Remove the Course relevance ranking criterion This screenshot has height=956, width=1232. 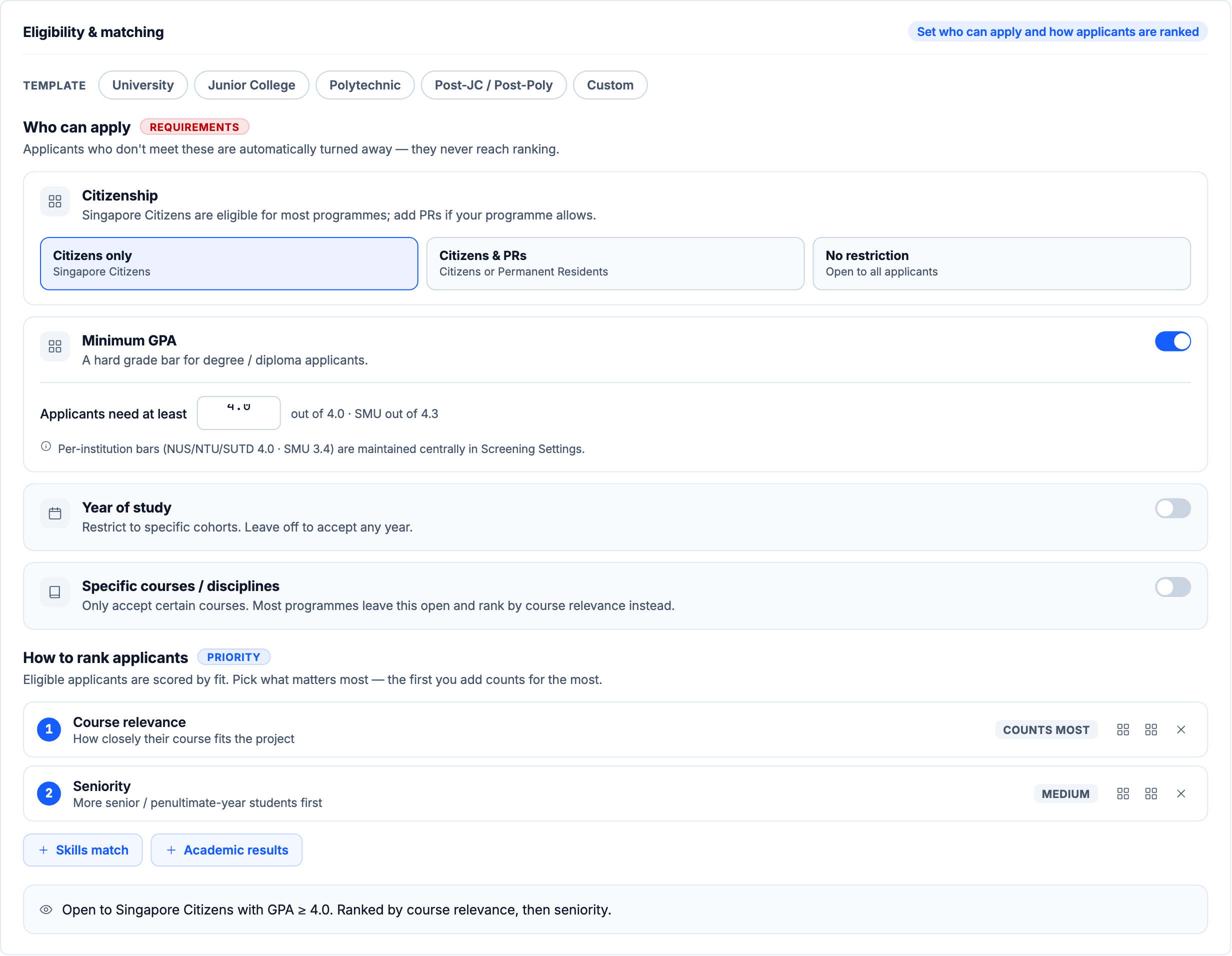[1182, 730]
